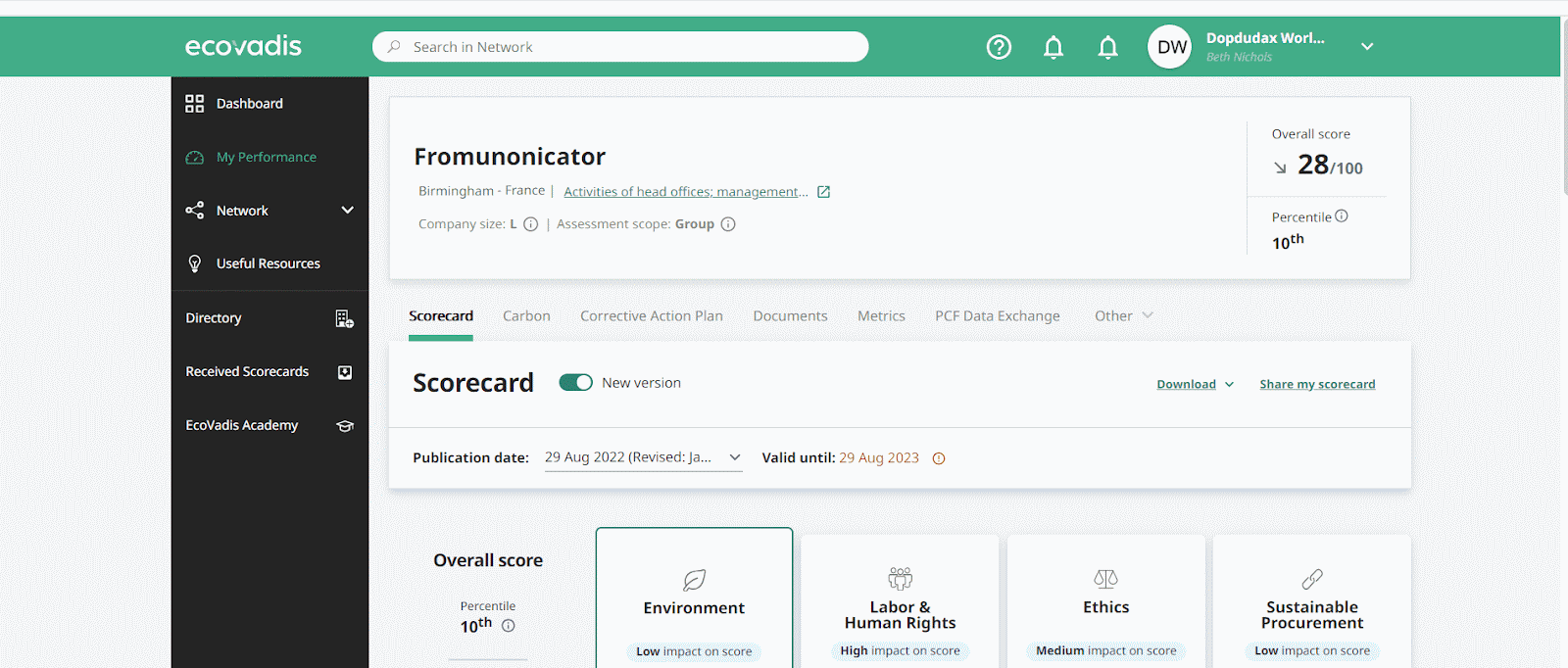Open the Other tab dropdown

tap(1124, 315)
